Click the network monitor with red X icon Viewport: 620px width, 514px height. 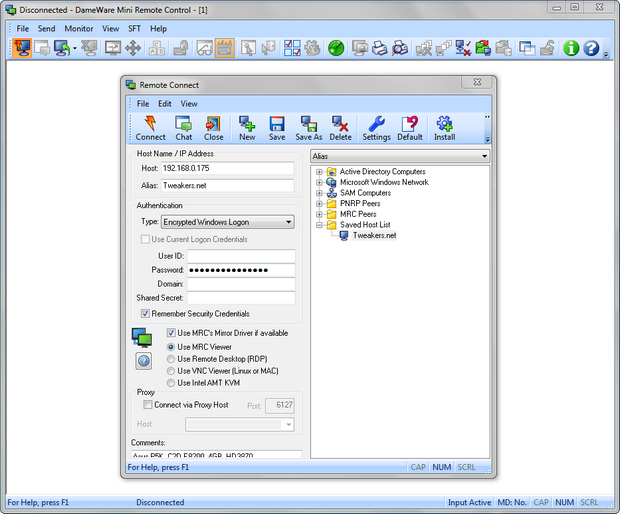coord(463,48)
